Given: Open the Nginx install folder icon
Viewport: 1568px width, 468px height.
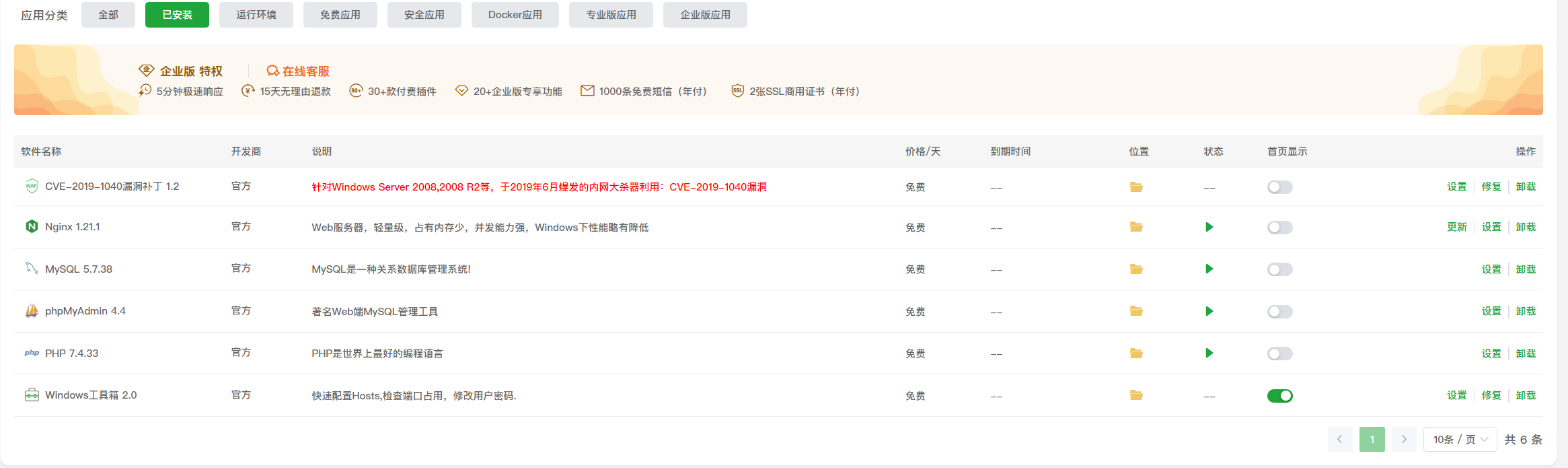Looking at the screenshot, I should point(1136,227).
